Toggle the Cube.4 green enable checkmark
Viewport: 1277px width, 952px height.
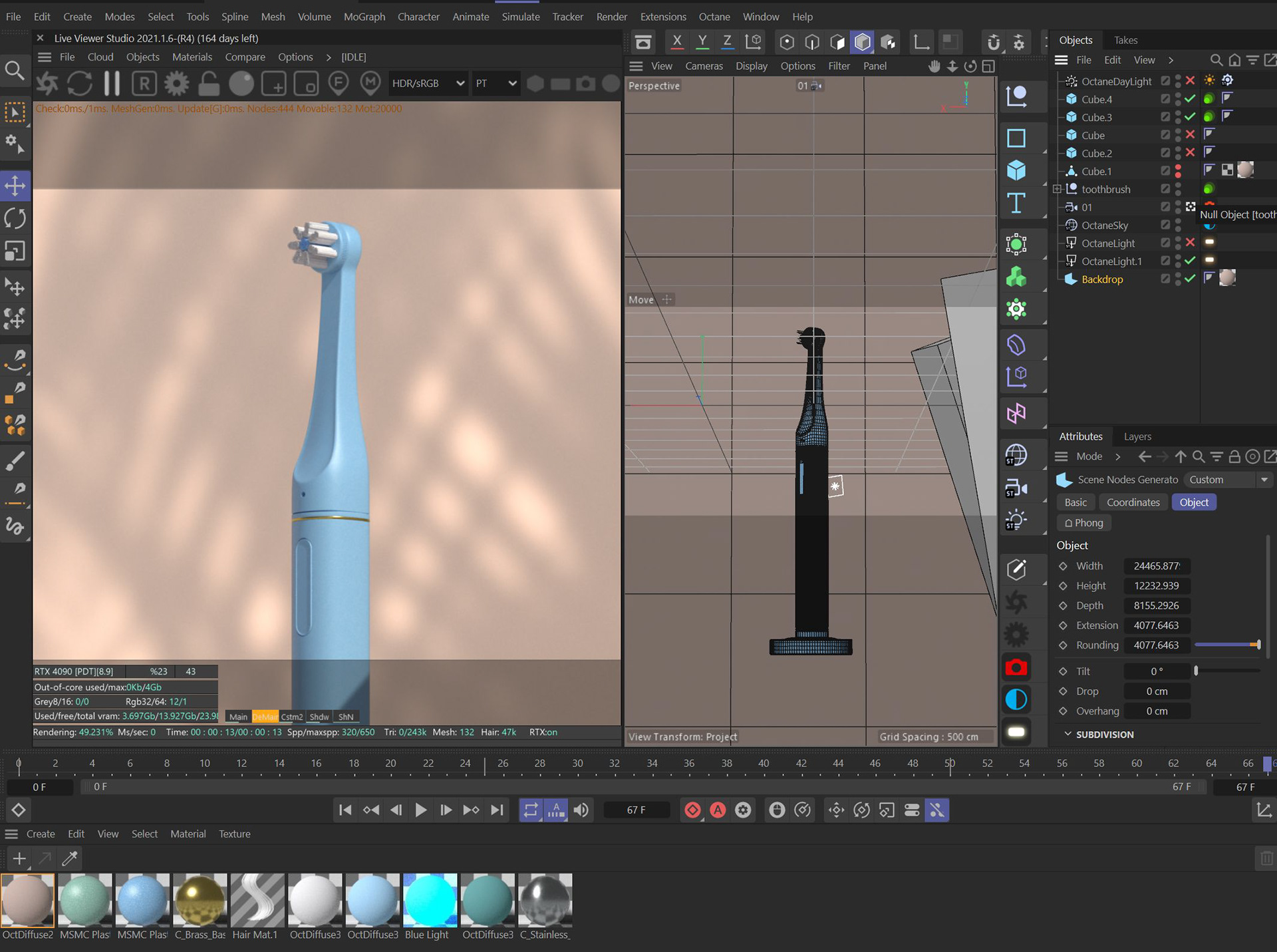[1190, 99]
